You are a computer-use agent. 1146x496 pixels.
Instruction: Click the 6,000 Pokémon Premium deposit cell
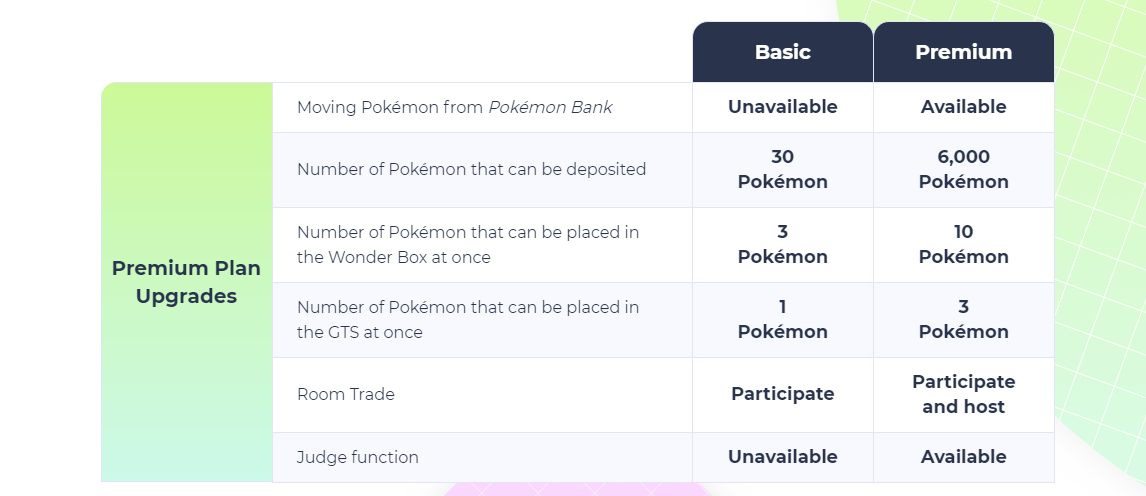click(964, 169)
